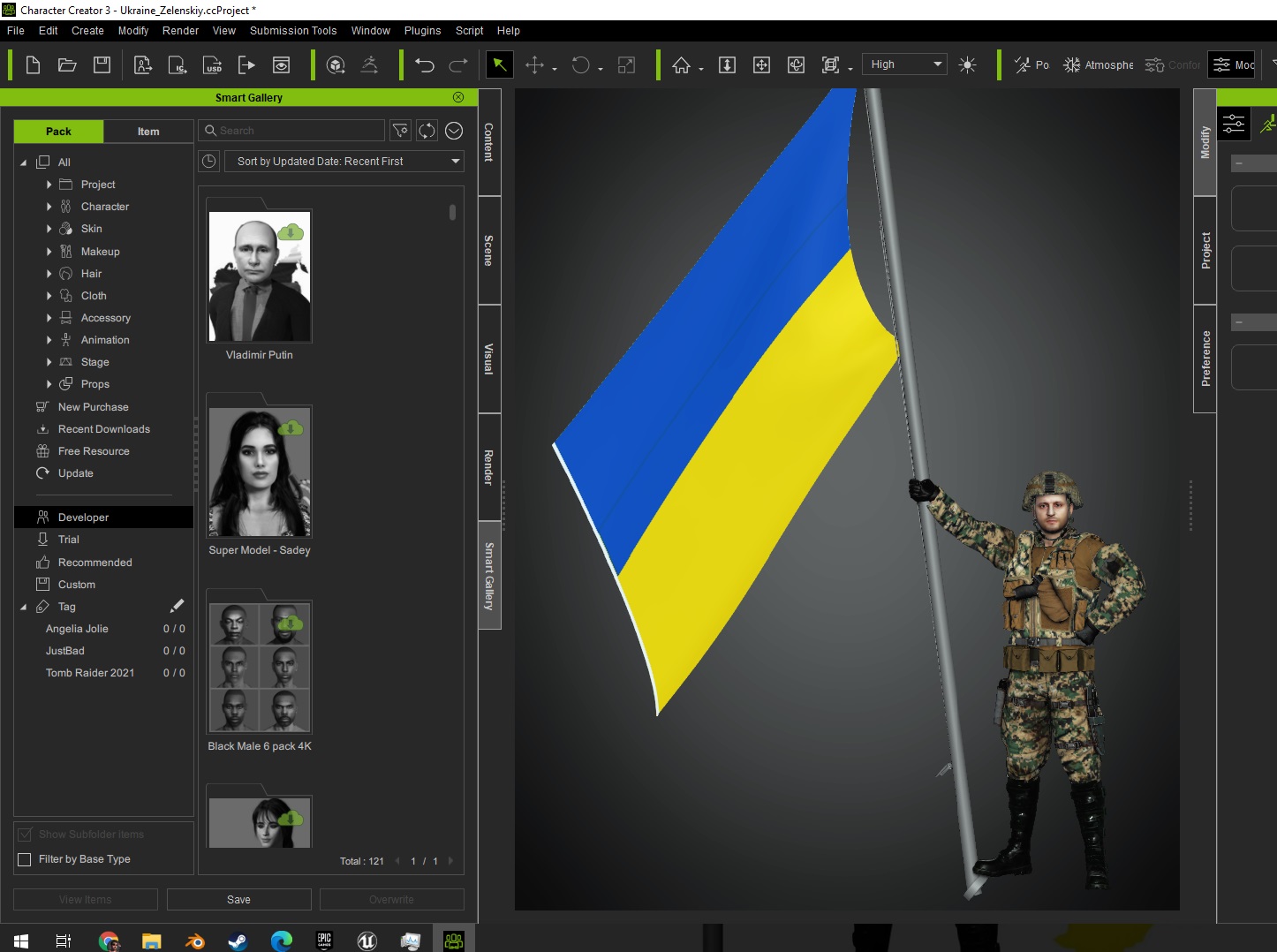Open the Windows Start menu
Image resolution: width=1277 pixels, height=952 pixels.
click(x=21, y=941)
